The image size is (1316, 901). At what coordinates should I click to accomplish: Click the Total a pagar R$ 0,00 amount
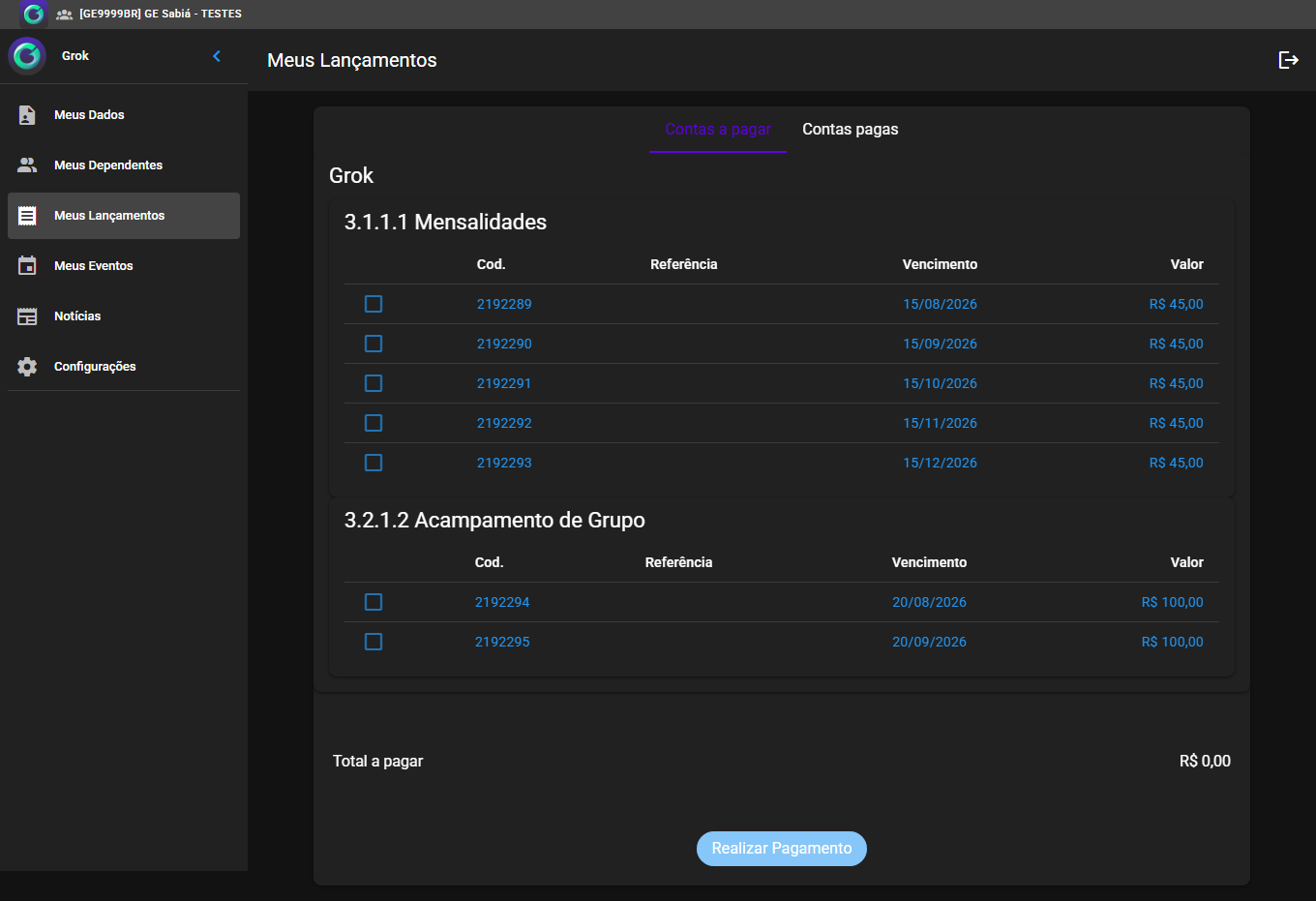point(1205,761)
